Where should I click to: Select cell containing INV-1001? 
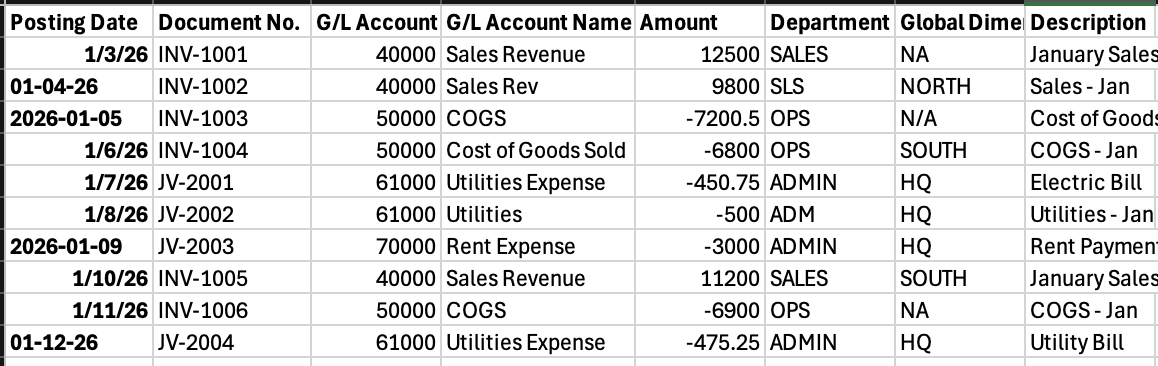pos(232,54)
